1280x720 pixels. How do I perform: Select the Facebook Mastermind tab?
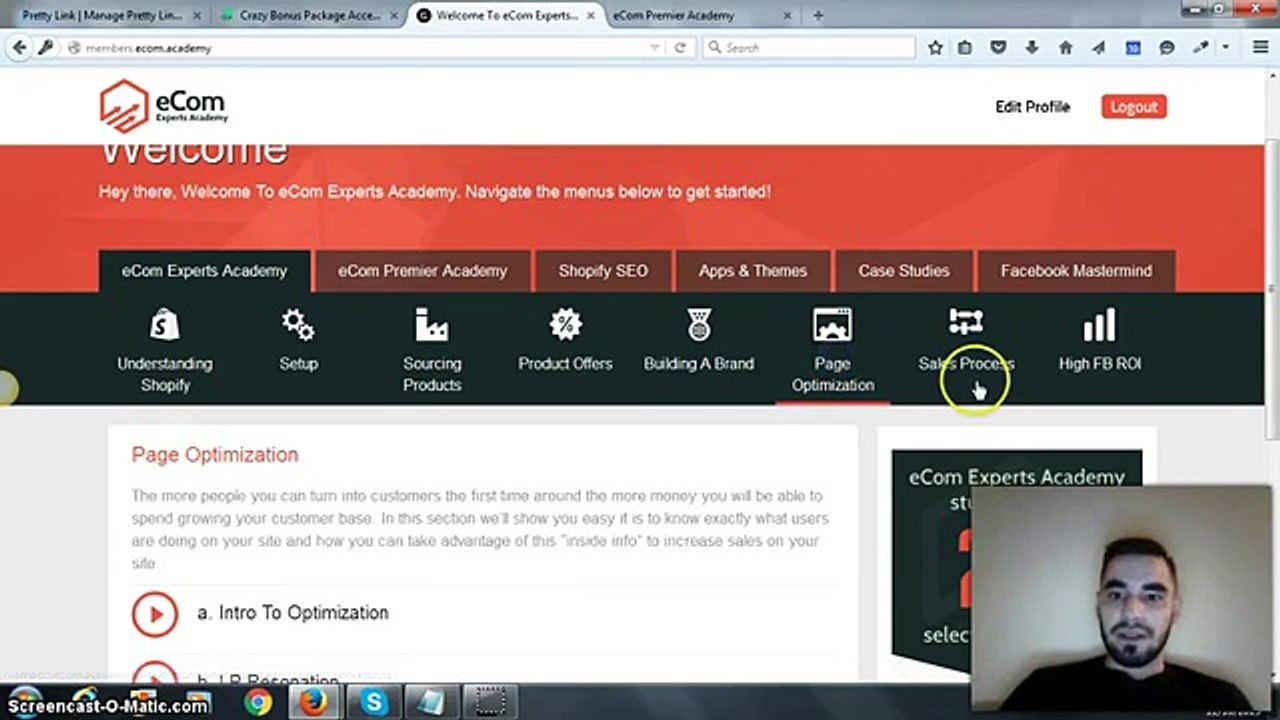coord(1076,271)
